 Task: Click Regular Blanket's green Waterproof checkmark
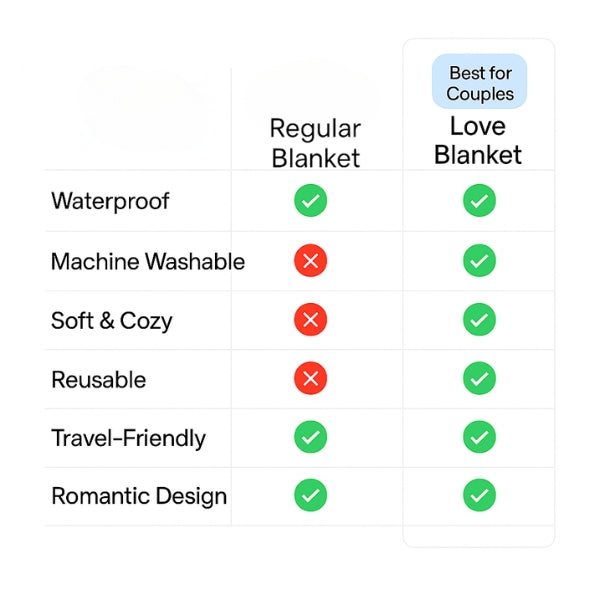tap(310, 201)
